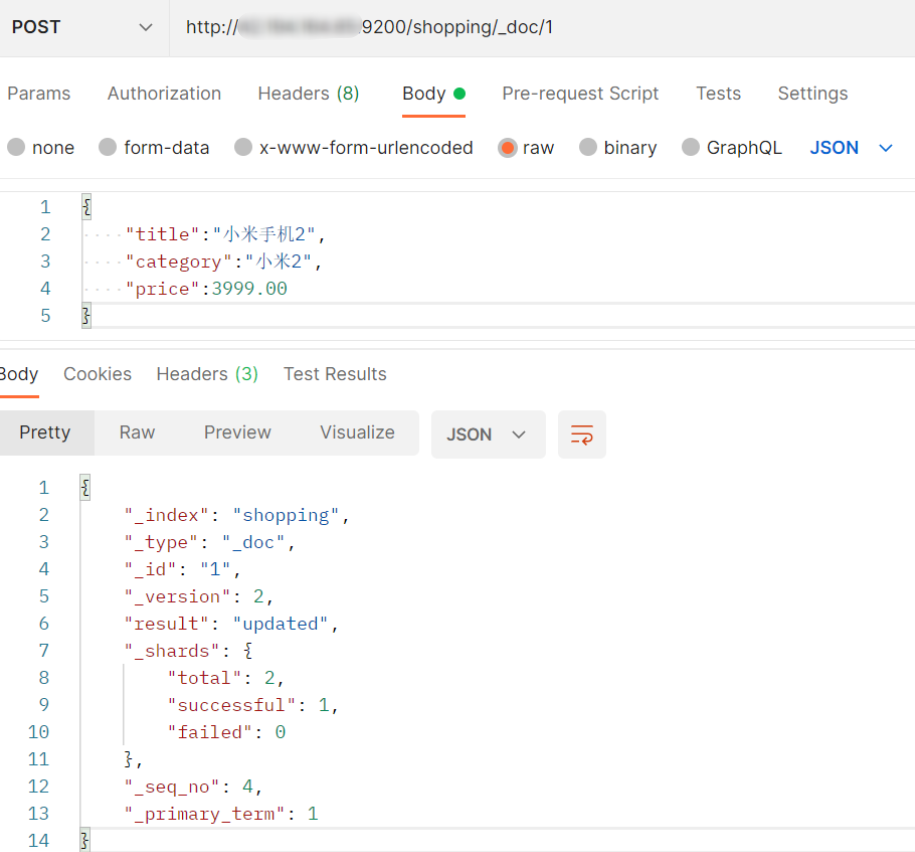Select the form-data radio button
Screen dimensions: 915x852
point(108,148)
